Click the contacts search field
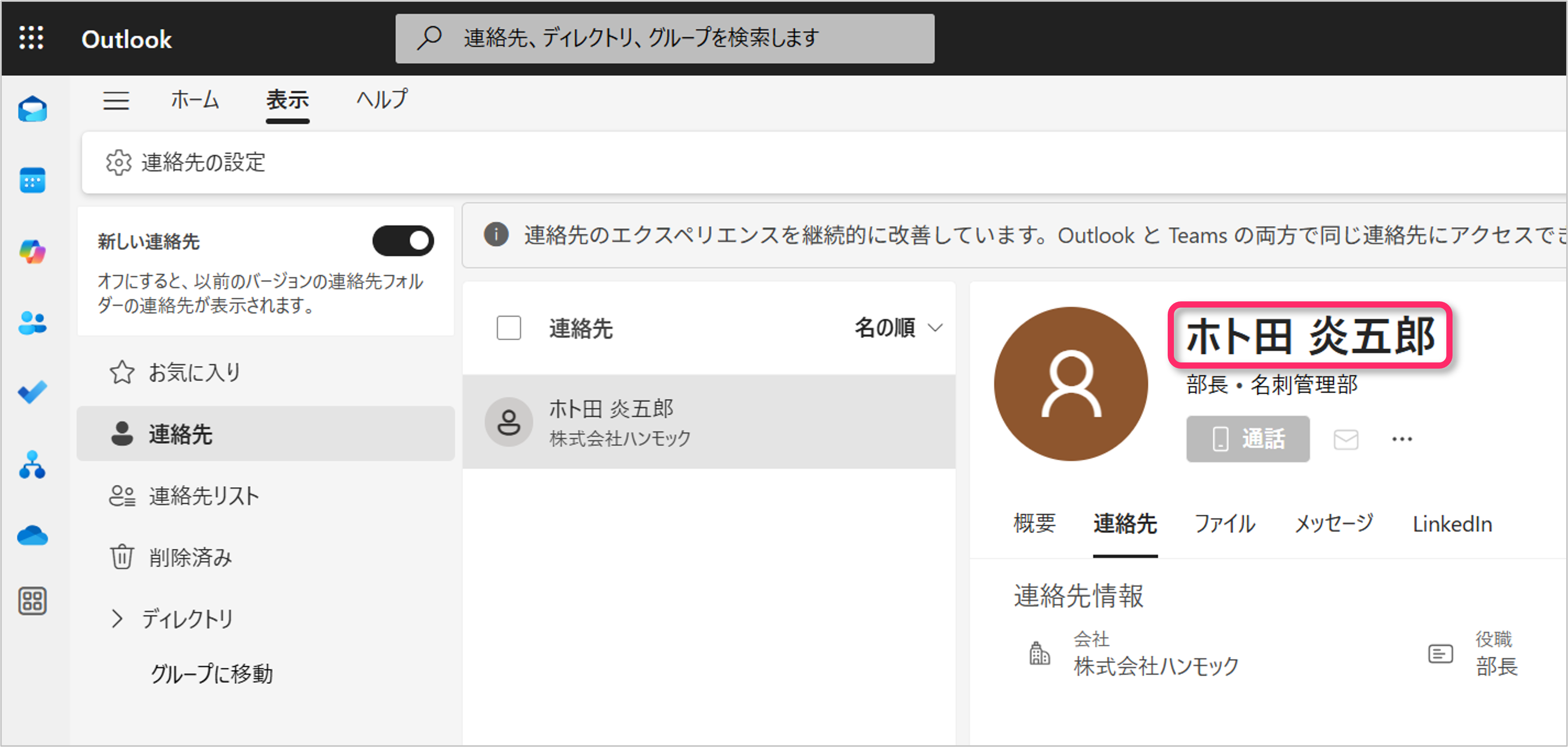 [665, 39]
